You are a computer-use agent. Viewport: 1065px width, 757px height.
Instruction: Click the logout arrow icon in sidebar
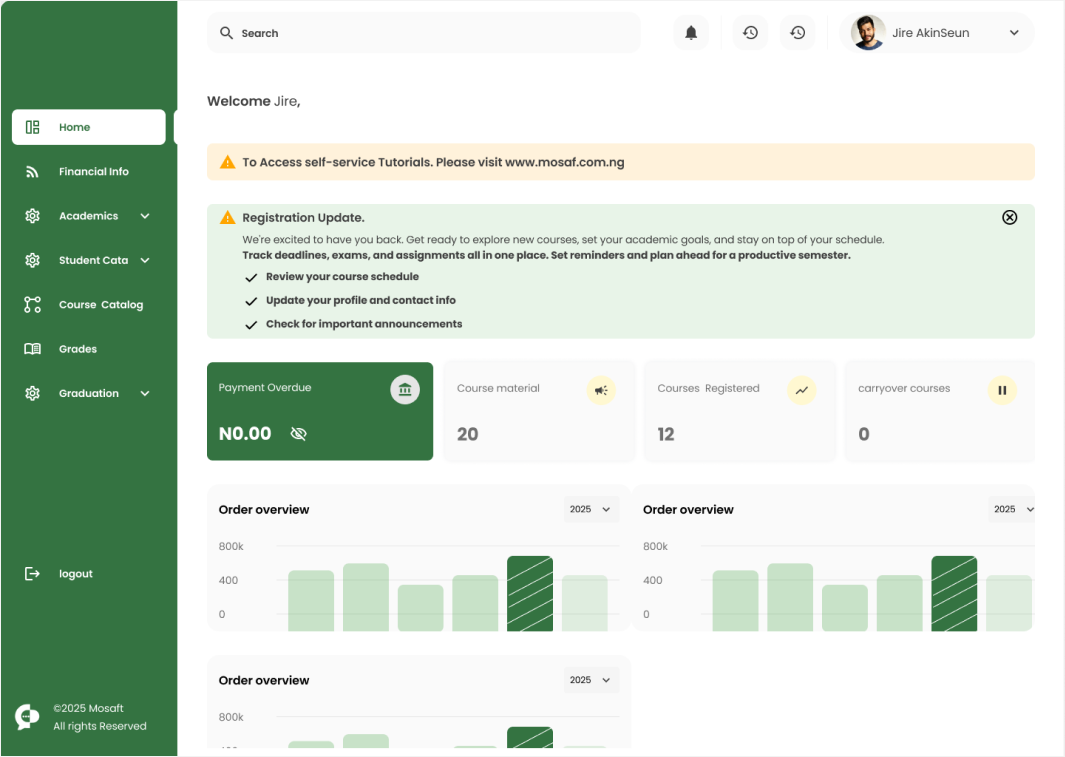pyautogui.click(x=31, y=573)
